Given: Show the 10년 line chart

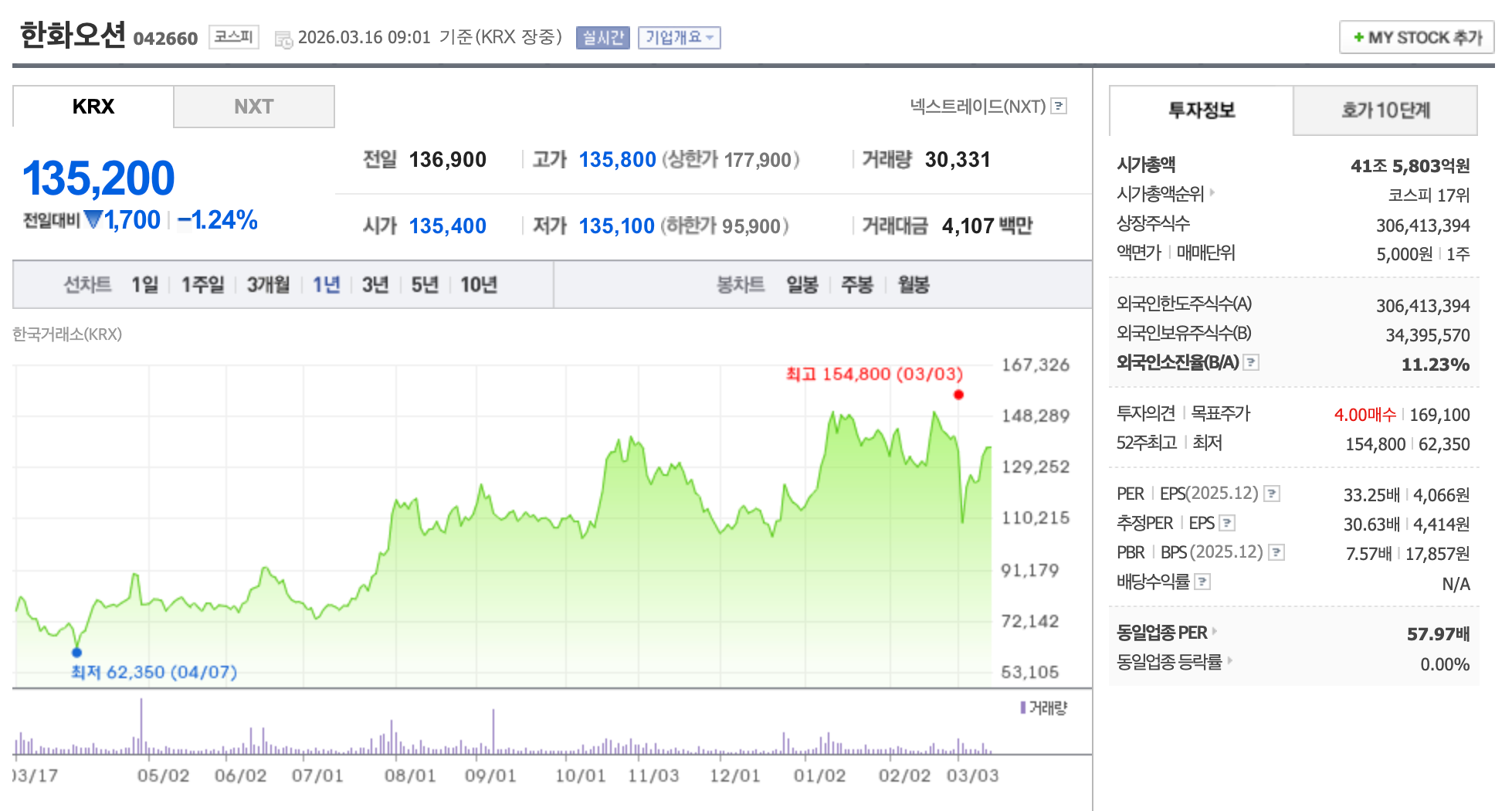Looking at the screenshot, I should tap(479, 285).
